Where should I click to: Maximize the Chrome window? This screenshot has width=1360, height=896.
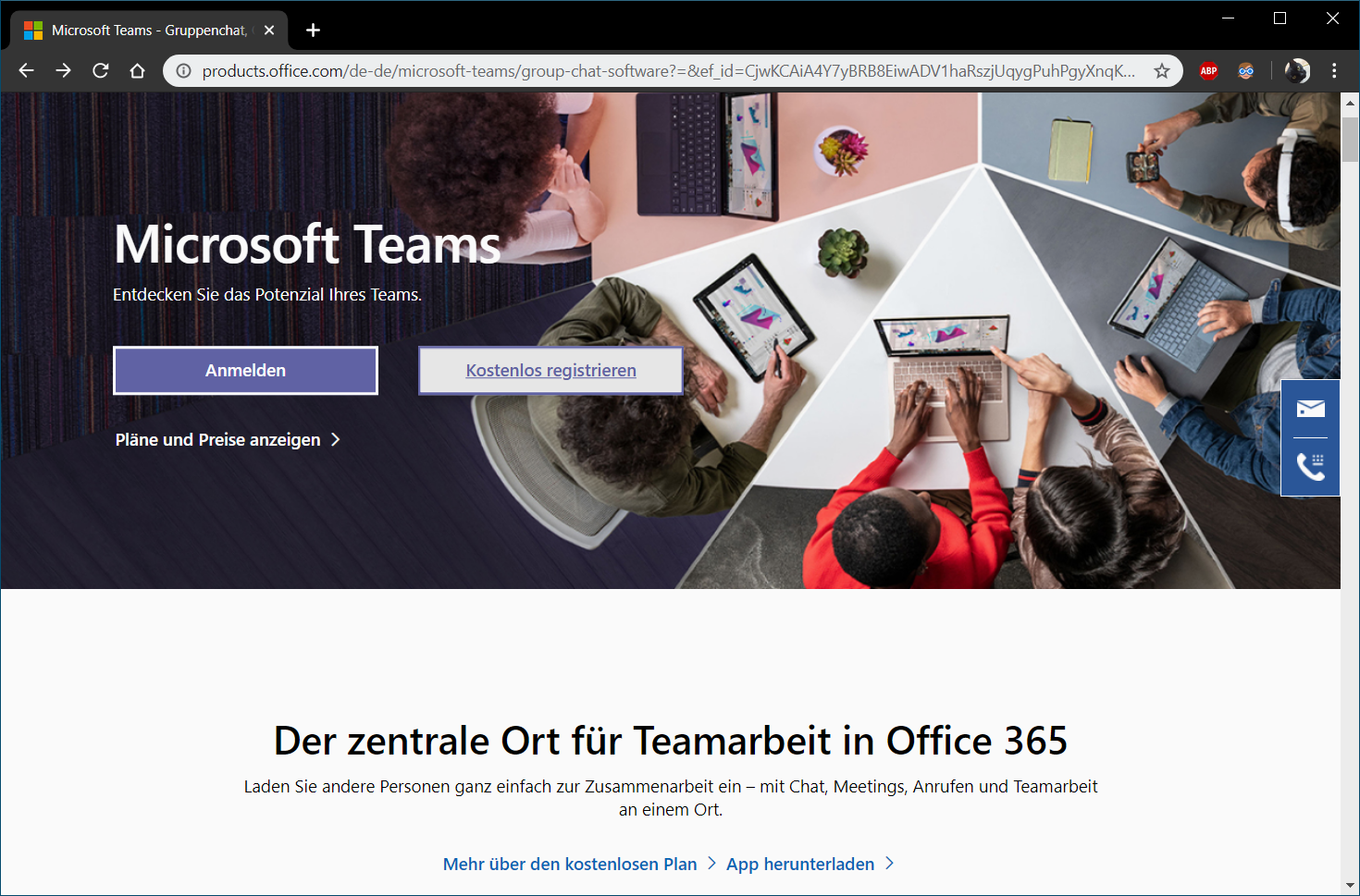(1280, 18)
